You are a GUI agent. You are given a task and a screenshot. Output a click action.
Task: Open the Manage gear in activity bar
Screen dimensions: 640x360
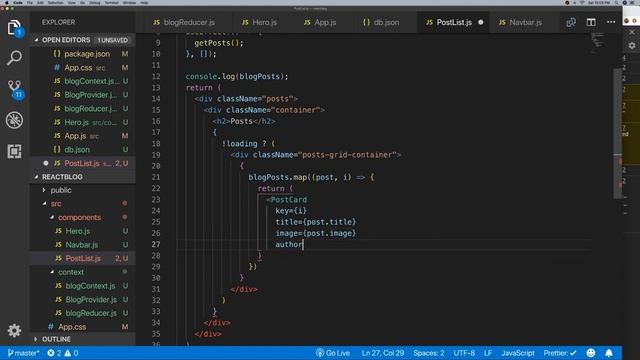tap(14, 330)
